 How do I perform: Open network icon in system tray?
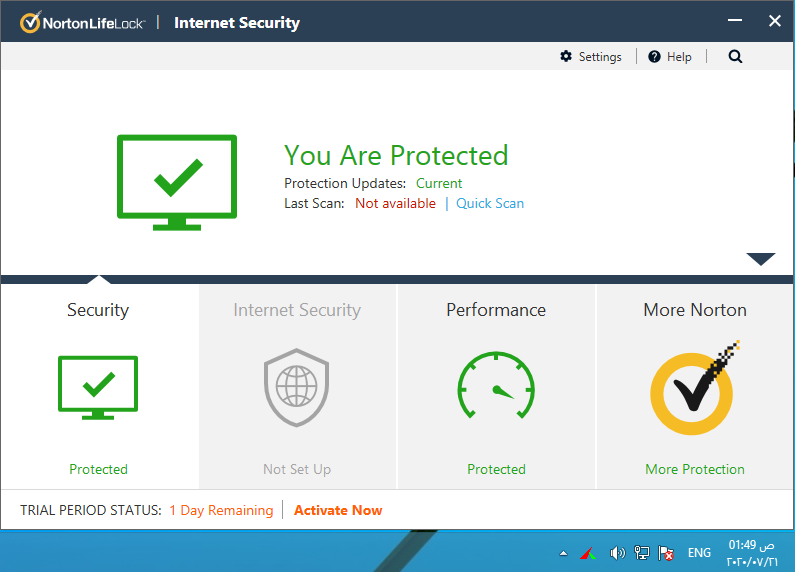click(641, 553)
